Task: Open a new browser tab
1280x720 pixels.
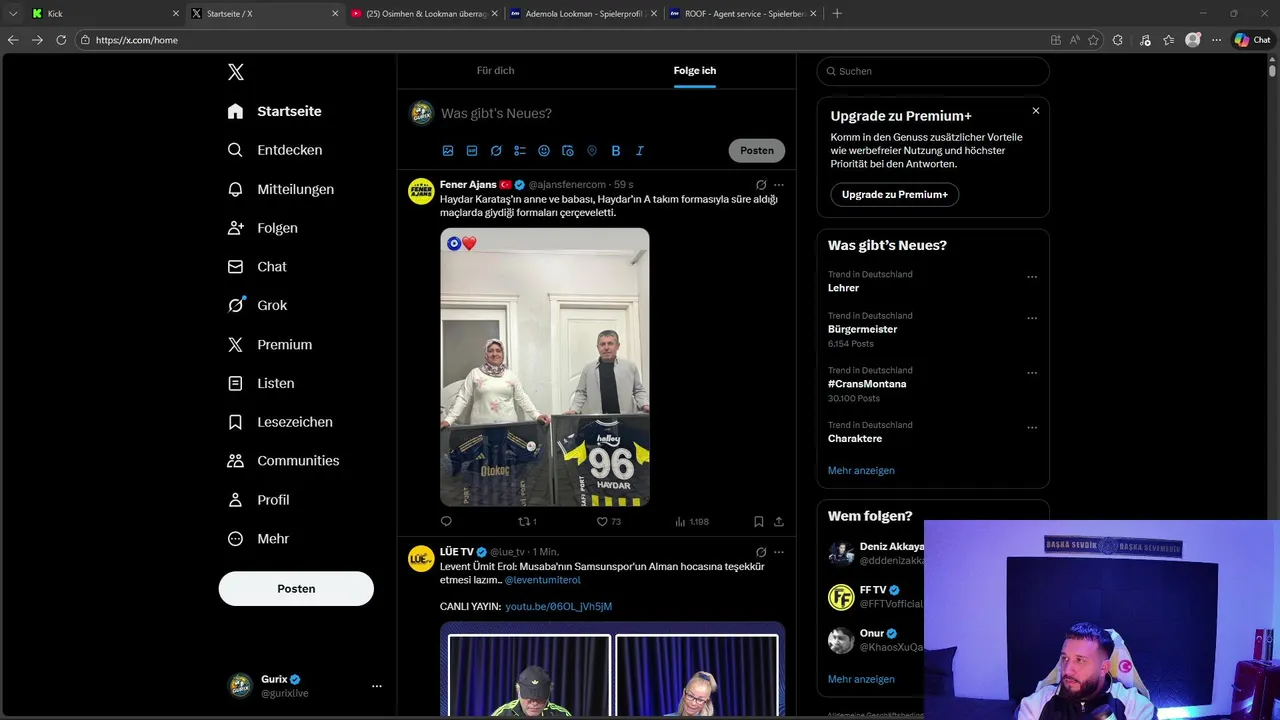Action: [x=837, y=14]
